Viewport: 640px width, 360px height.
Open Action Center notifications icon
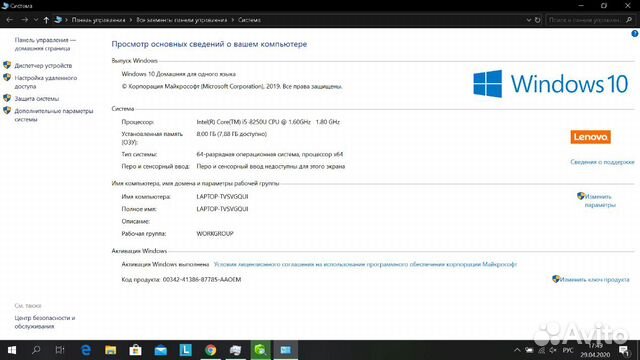[624, 350]
